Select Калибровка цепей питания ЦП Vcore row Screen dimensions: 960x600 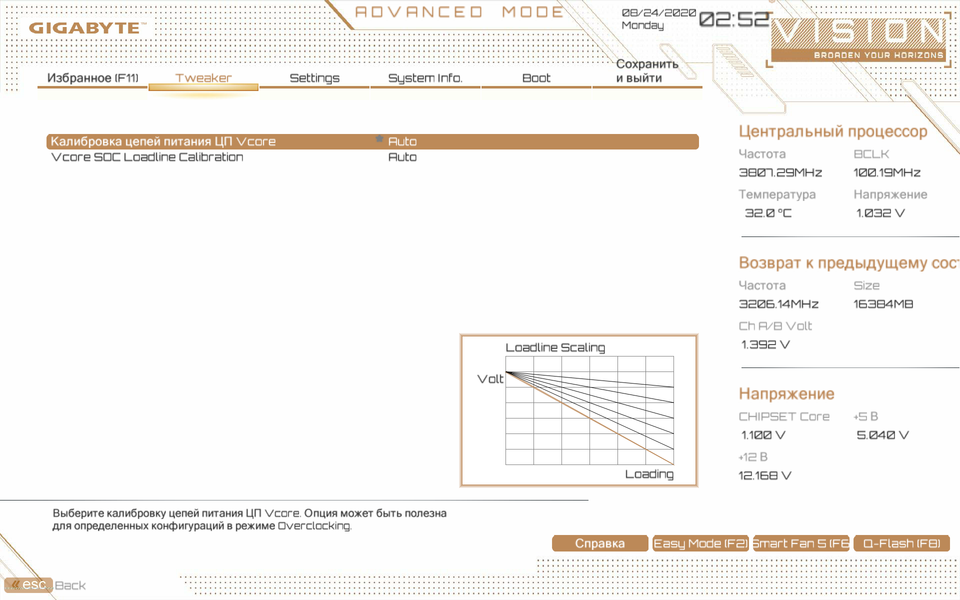coord(372,141)
